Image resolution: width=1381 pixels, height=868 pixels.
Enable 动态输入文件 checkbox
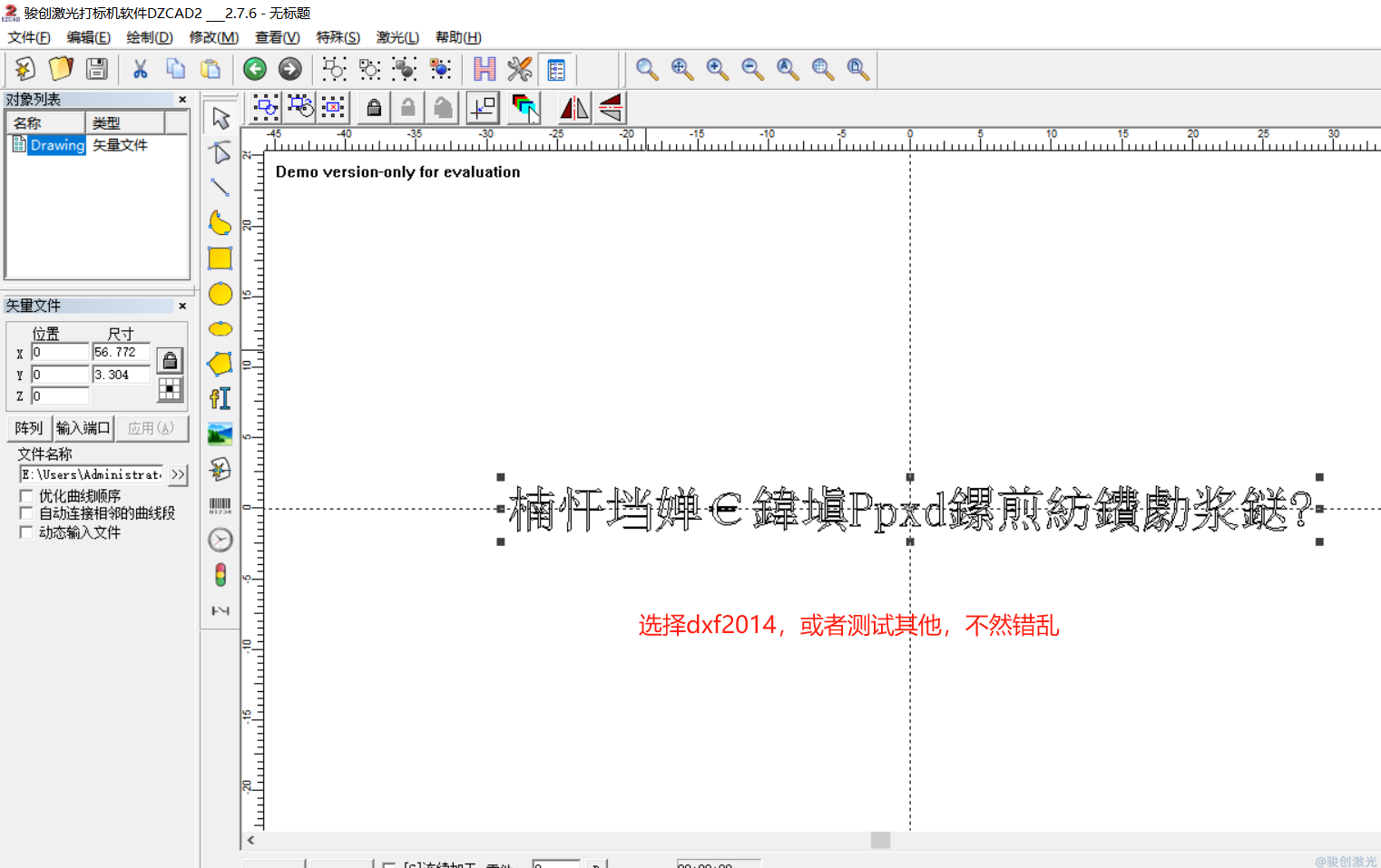click(x=26, y=532)
